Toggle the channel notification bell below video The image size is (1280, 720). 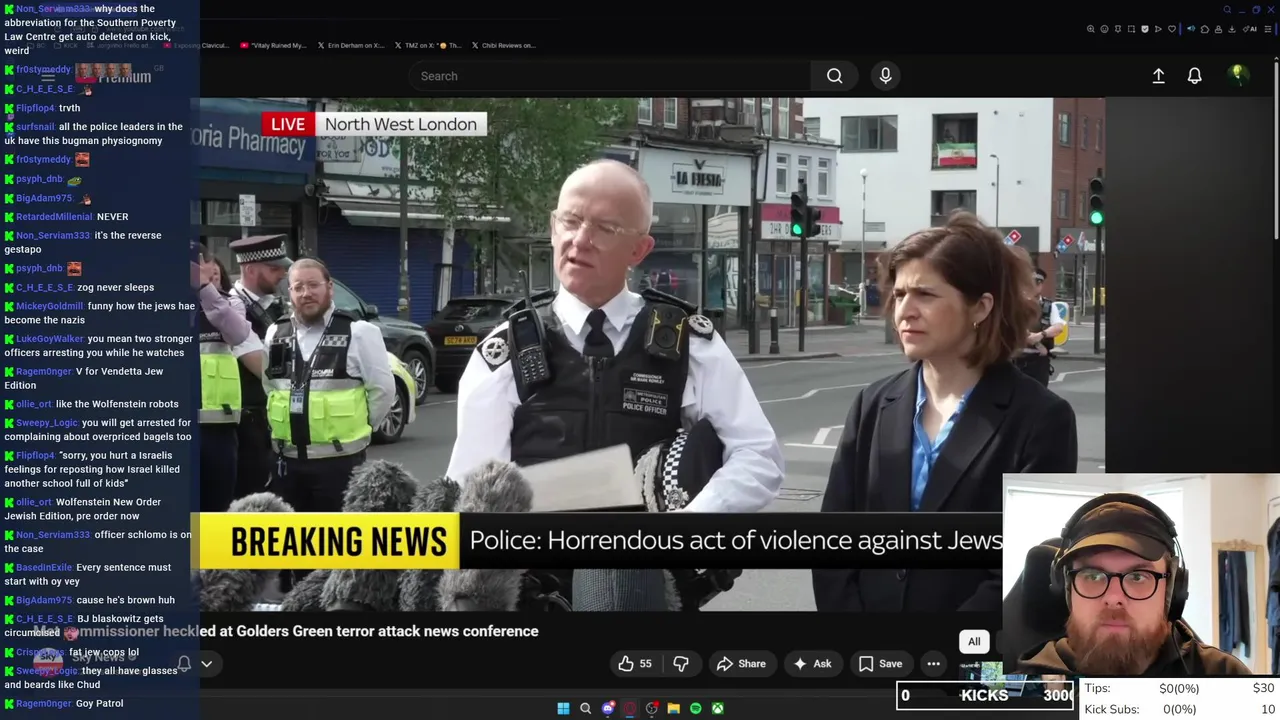[184, 664]
